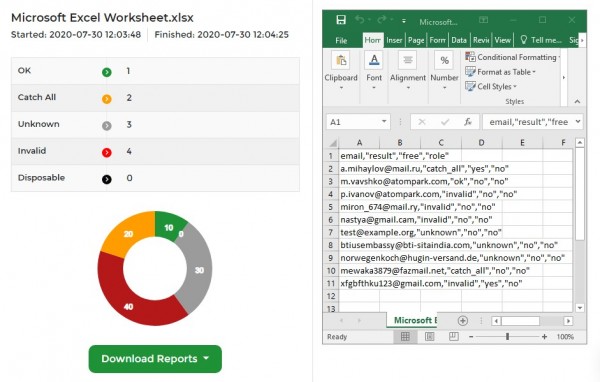Click the Save icon in Excel title bar
Viewport: 600px width, 382px height.
point(341,20)
